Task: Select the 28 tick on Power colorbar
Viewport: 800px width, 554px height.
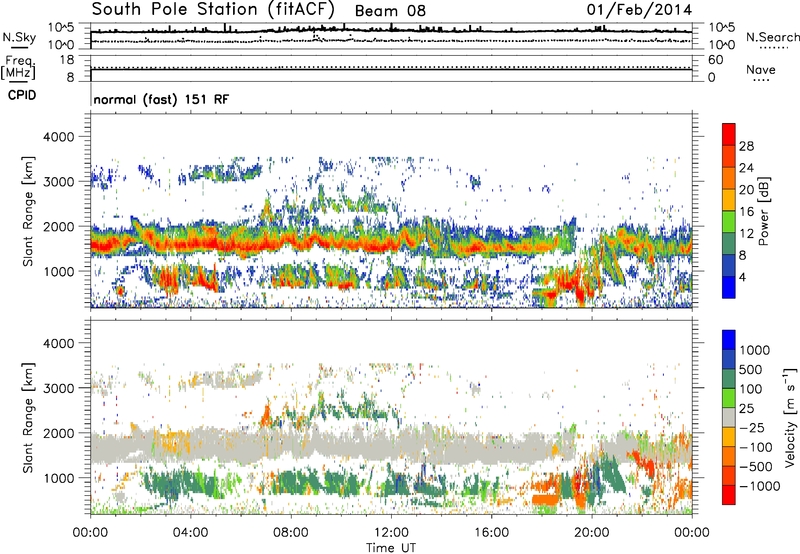Action: click(746, 146)
